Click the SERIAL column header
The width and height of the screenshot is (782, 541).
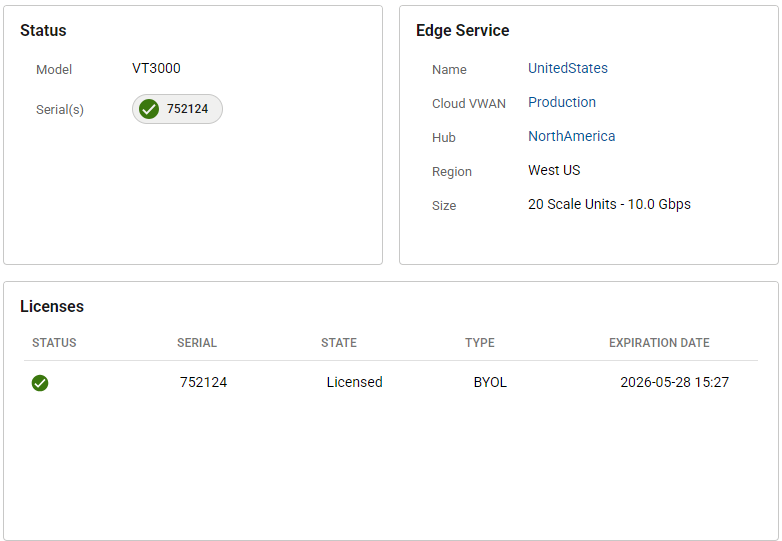pyautogui.click(x=197, y=343)
